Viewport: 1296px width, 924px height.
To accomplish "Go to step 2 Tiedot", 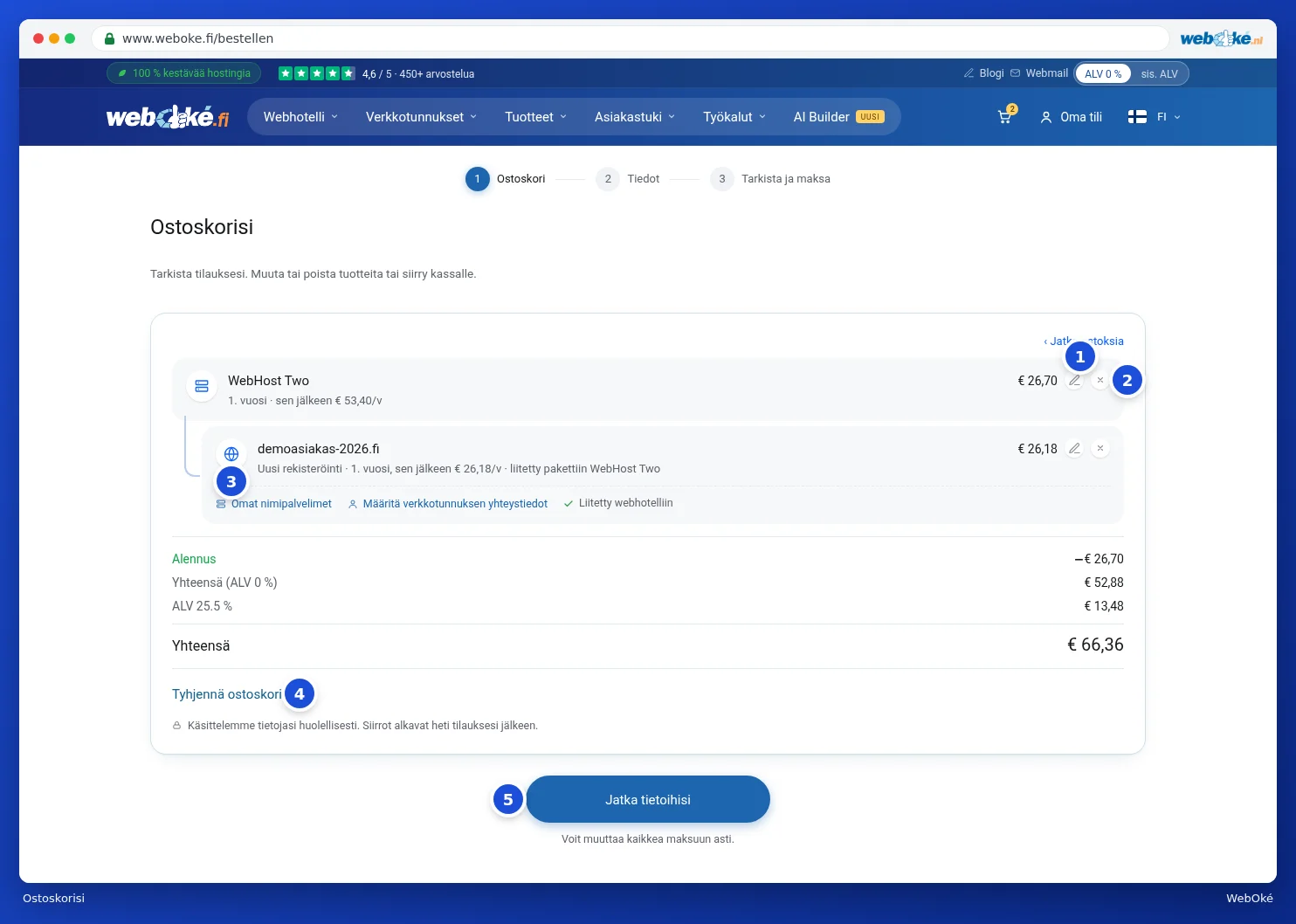I will click(x=628, y=179).
